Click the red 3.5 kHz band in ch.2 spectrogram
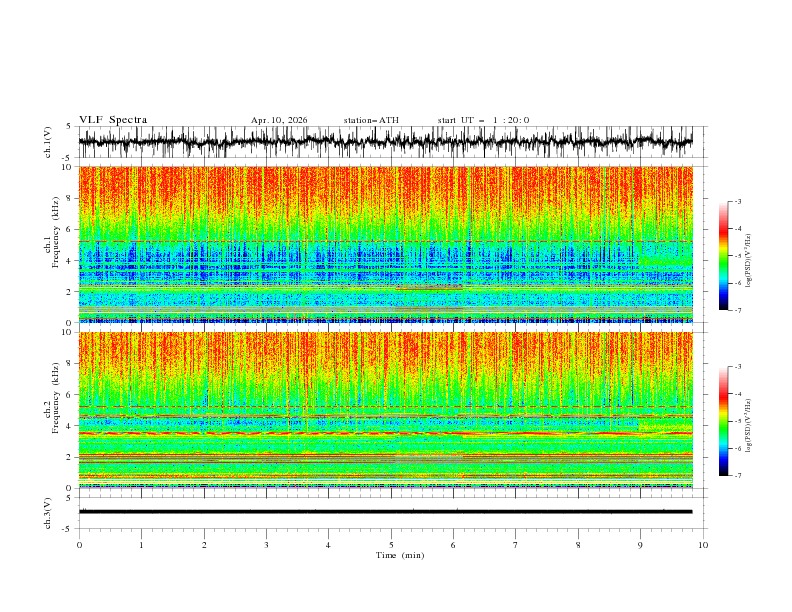The image size is (792, 612). (385, 433)
